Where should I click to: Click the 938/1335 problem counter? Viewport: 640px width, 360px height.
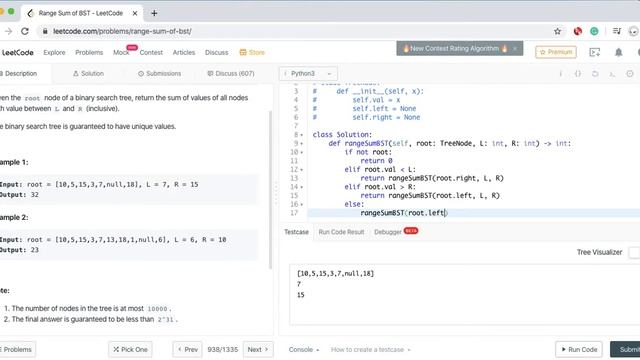pos(222,349)
